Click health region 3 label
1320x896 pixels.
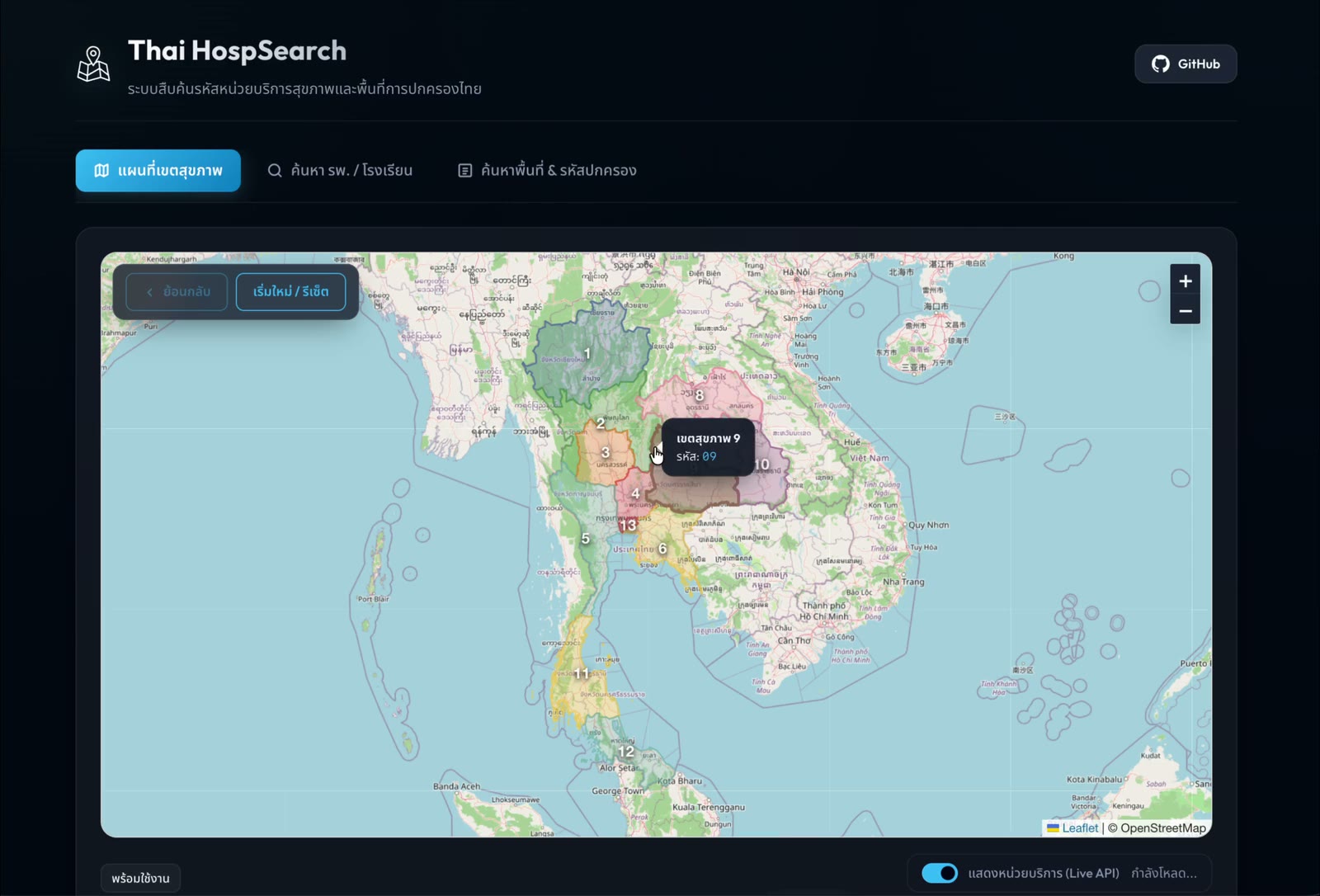point(606,452)
